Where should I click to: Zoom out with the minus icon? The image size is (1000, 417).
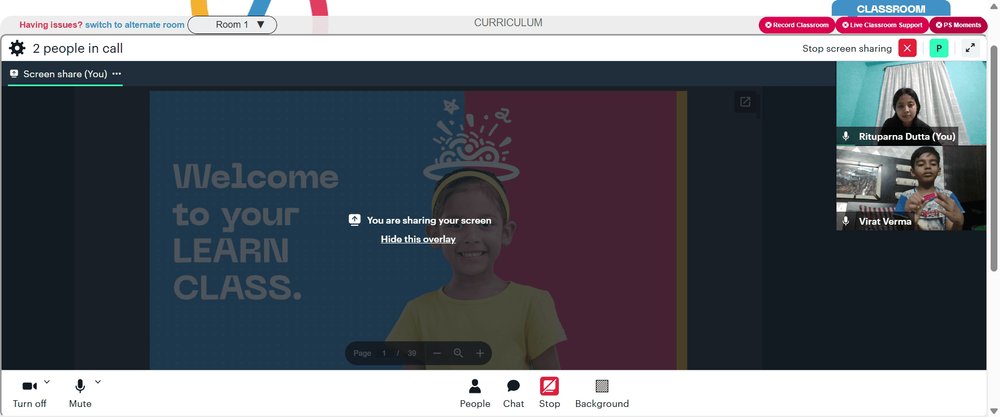437,353
